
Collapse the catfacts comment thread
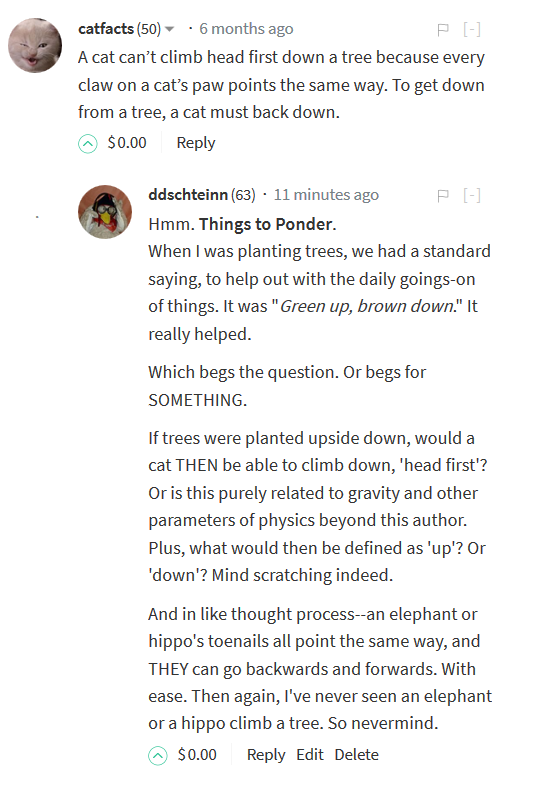[472, 30]
